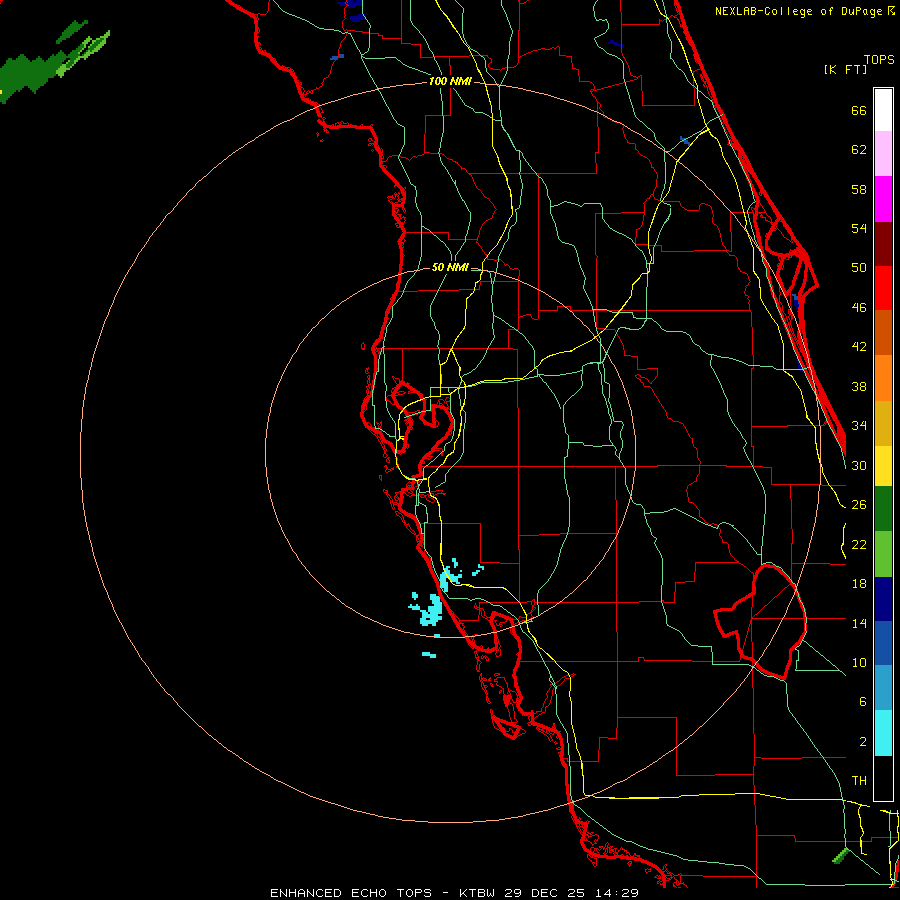The image size is (900, 900).
Task: Click the 66 legend value
Action: coord(859,111)
